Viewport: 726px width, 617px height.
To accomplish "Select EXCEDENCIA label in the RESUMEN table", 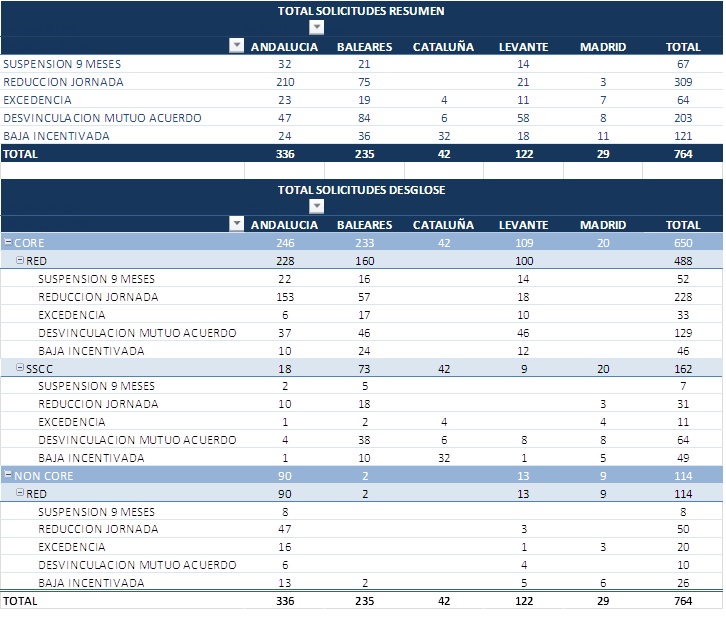I will 38,100.
